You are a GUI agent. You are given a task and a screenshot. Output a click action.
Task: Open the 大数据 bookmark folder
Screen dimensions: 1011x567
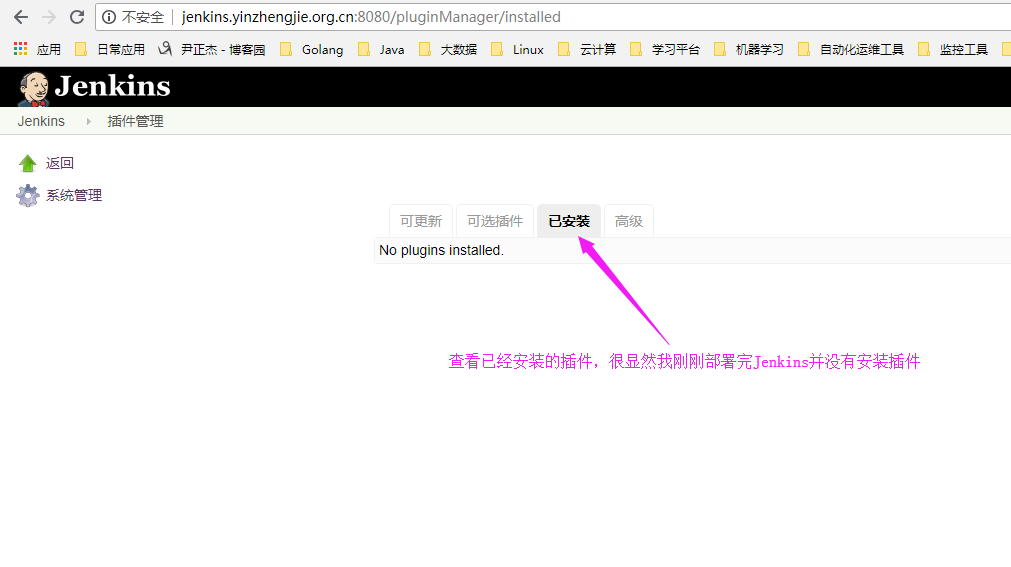click(x=448, y=50)
